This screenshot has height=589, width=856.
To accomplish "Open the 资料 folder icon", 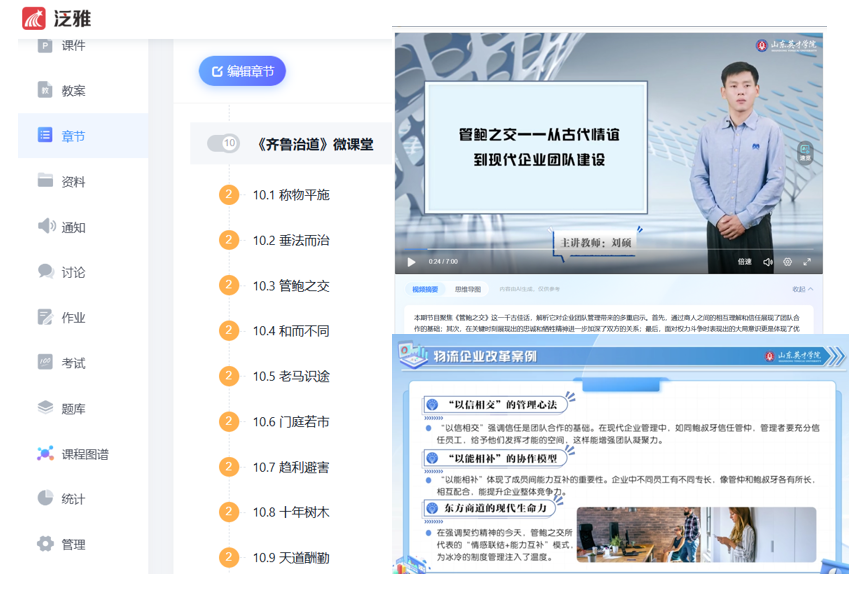I will pyautogui.click(x=45, y=181).
